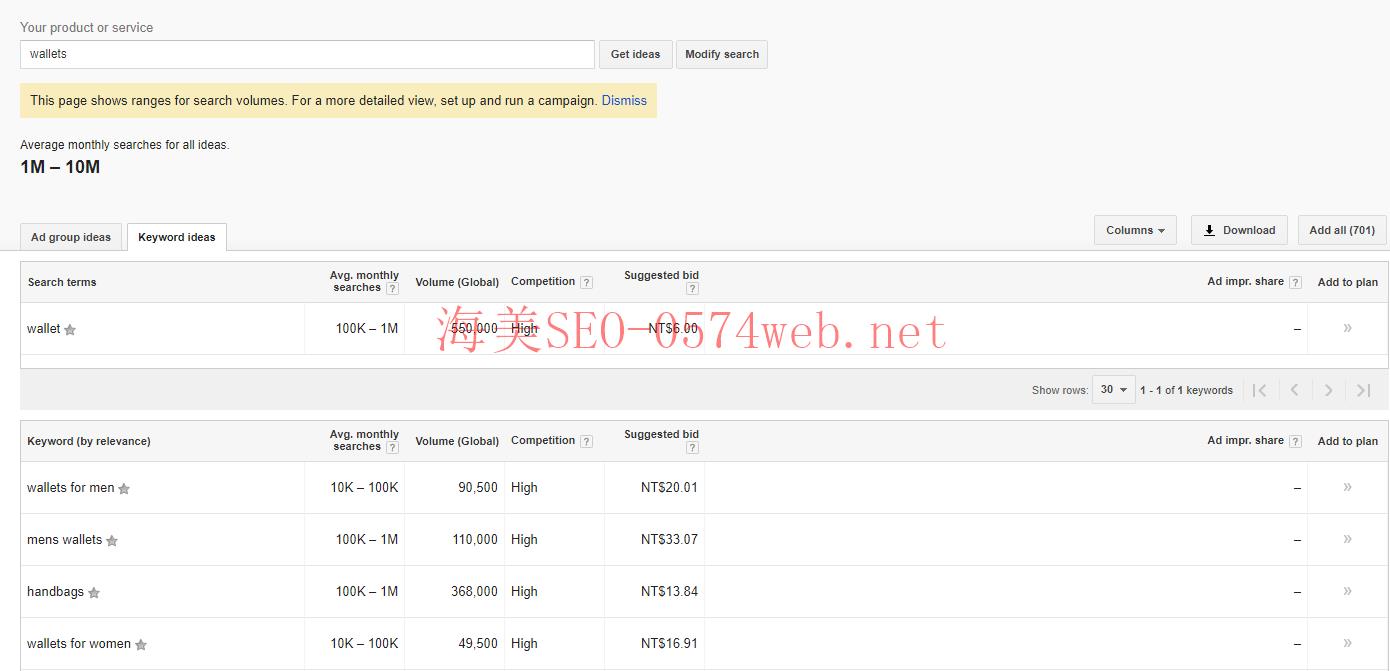Jump to last page pagination icon
Screen dimensions: 1390x671
pos(1363,390)
